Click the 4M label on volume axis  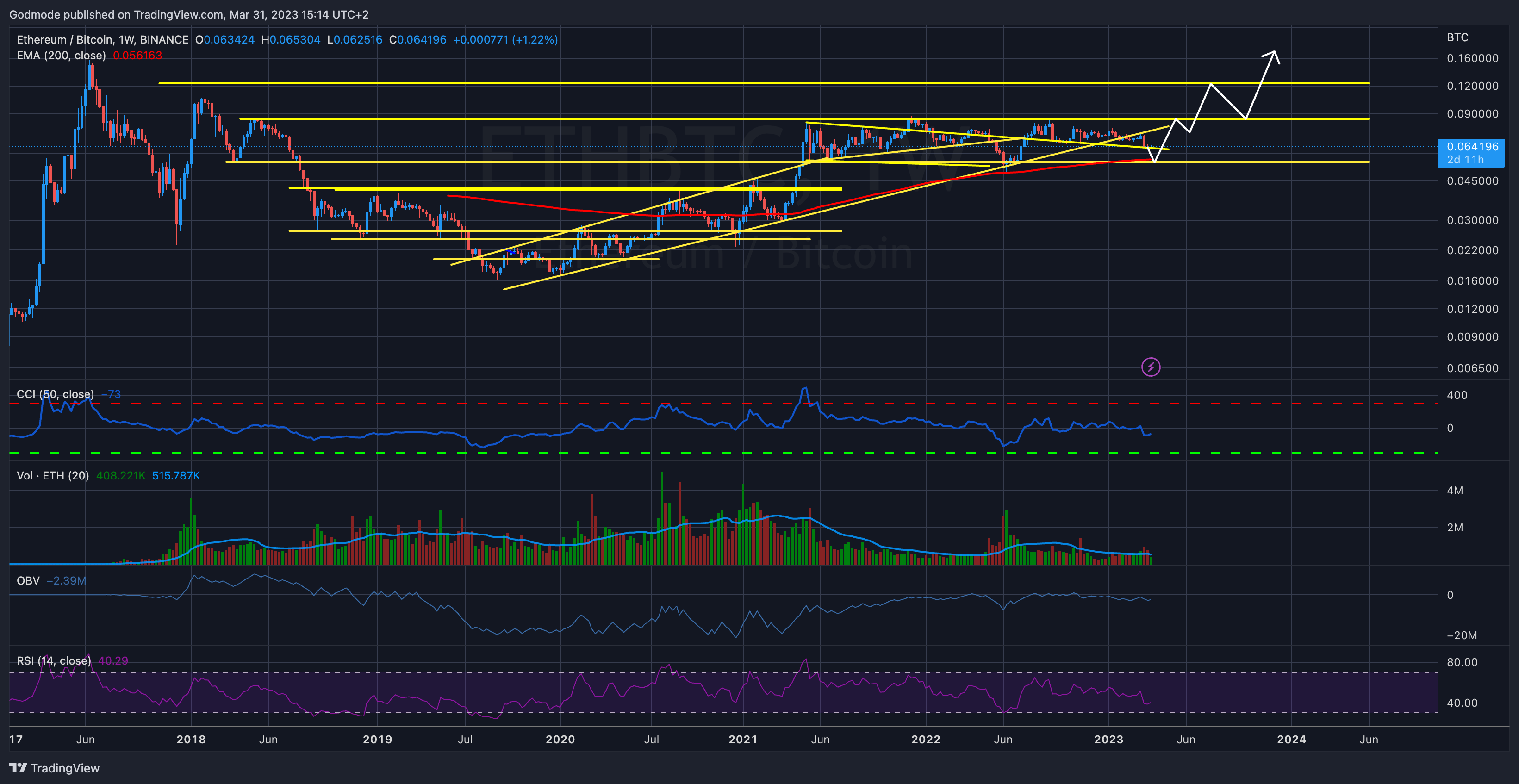[1455, 491]
